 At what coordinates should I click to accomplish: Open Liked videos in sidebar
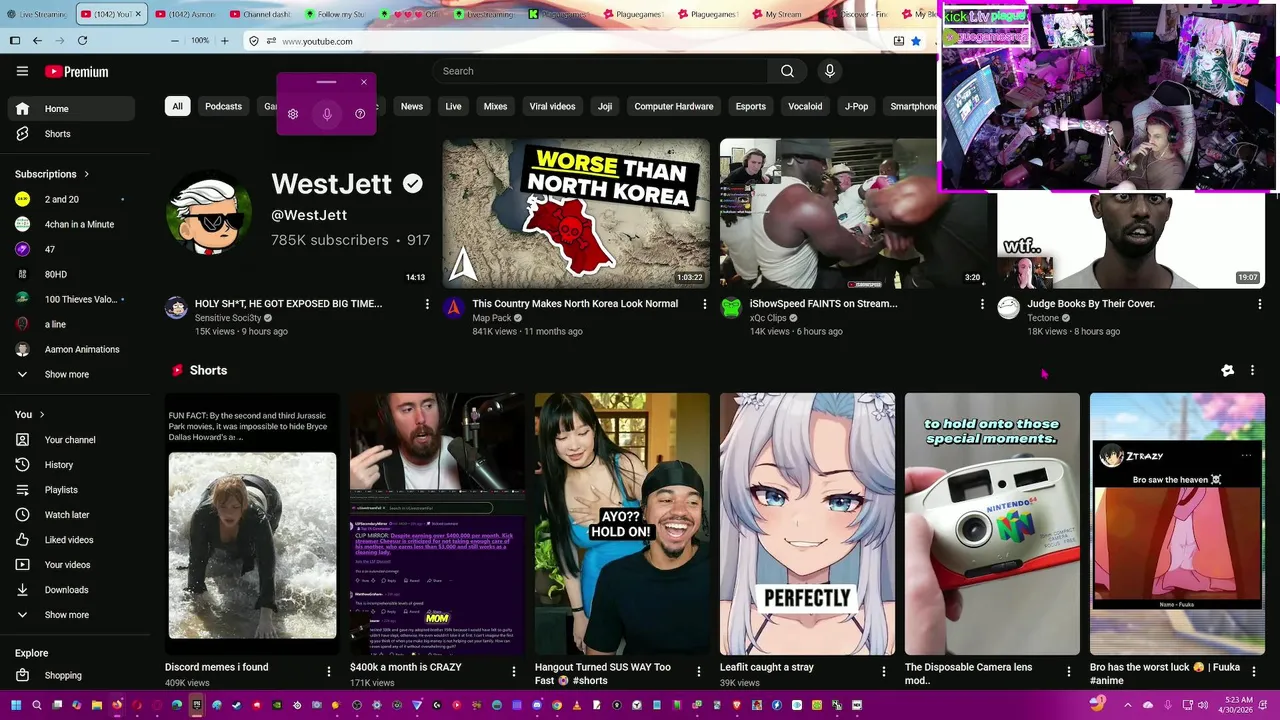coord(71,540)
